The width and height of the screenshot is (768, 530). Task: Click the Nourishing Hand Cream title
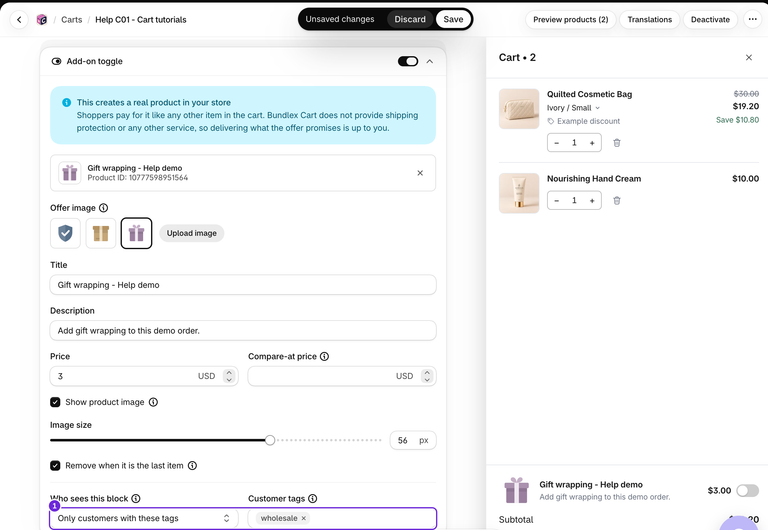tap(594, 179)
